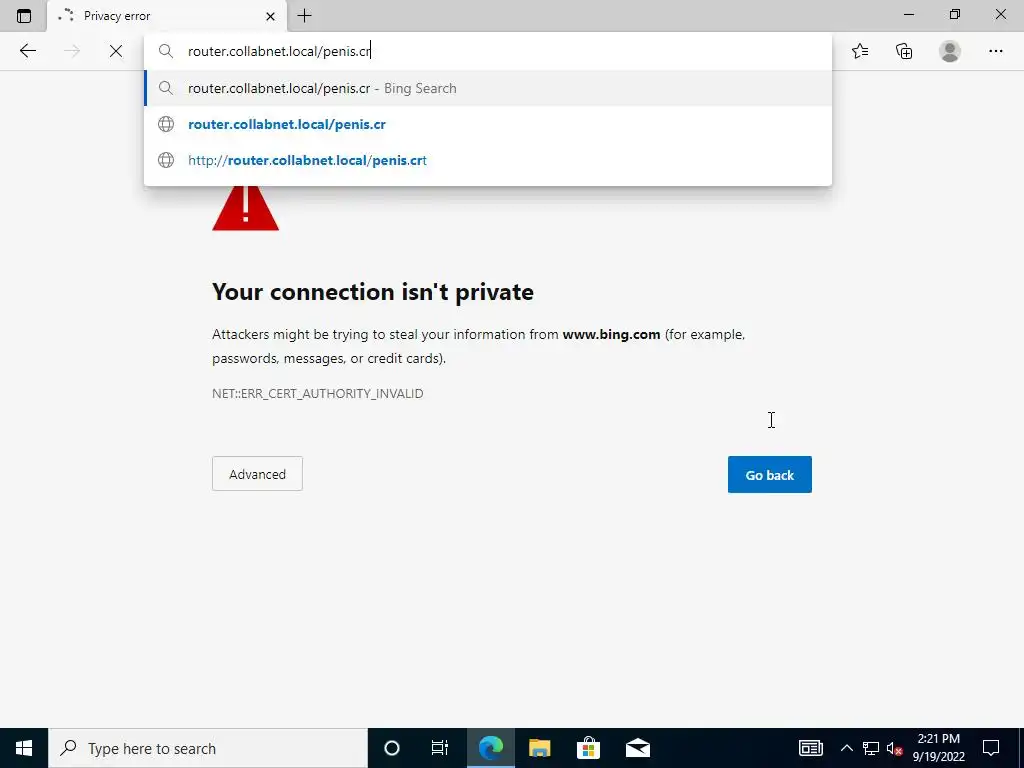Select the http://router.collabnet.local/penis.crt suggestion
Screen dimensions: 1024x768
coord(488,160)
